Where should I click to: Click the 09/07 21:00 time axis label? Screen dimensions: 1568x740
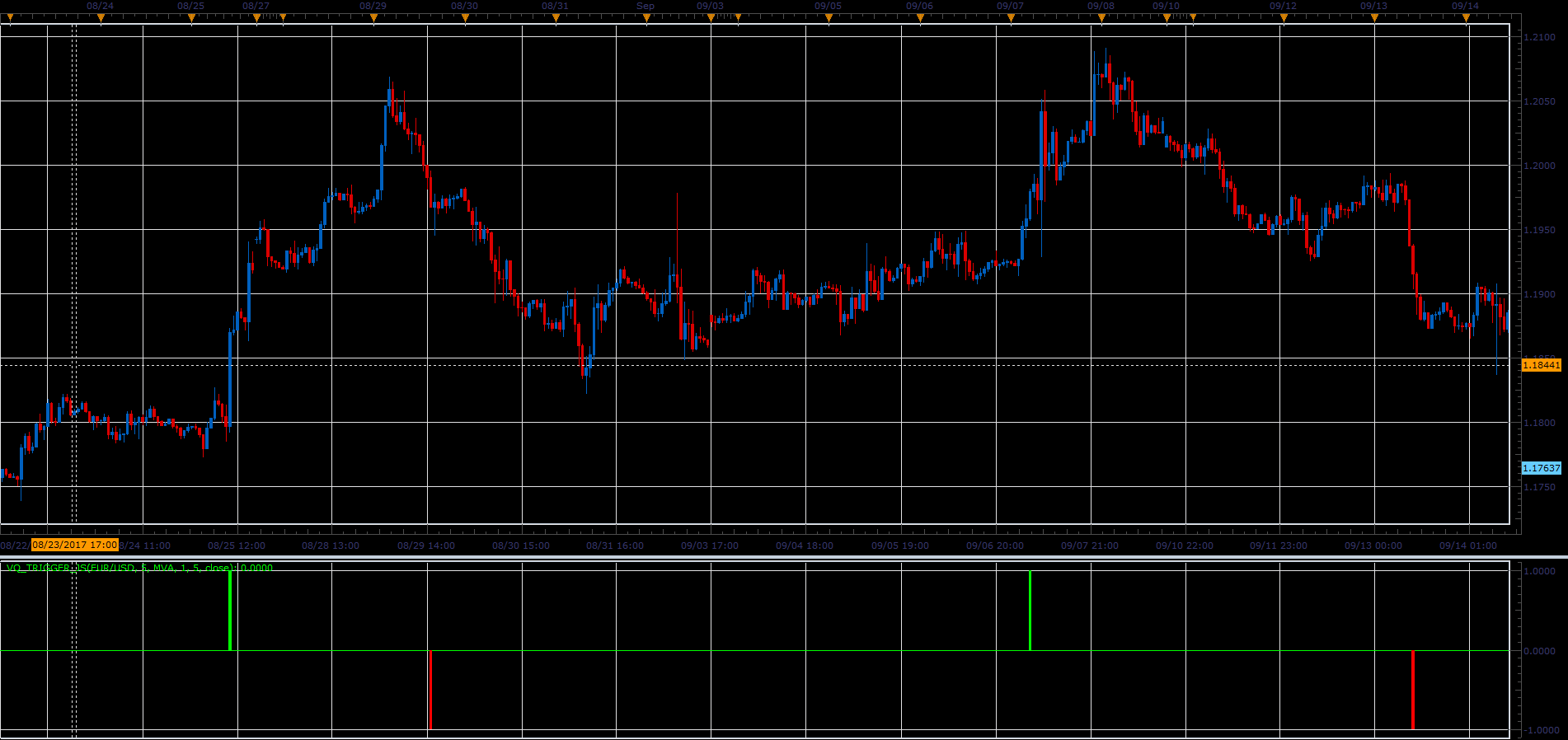pos(1090,546)
